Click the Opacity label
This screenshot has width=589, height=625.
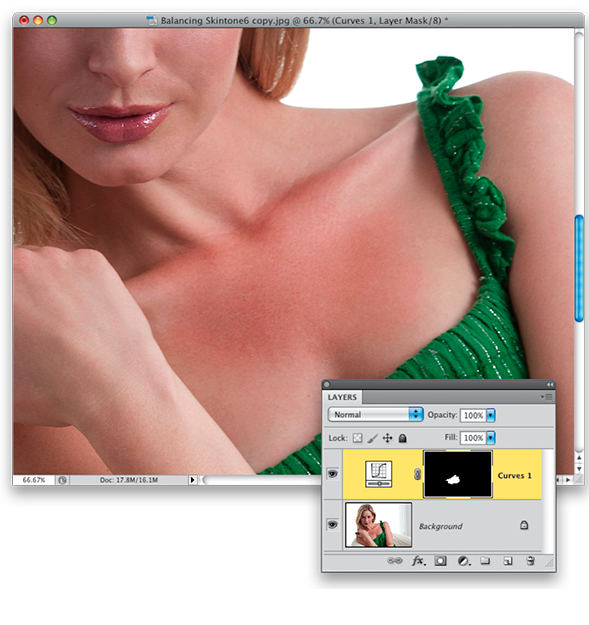click(x=442, y=415)
